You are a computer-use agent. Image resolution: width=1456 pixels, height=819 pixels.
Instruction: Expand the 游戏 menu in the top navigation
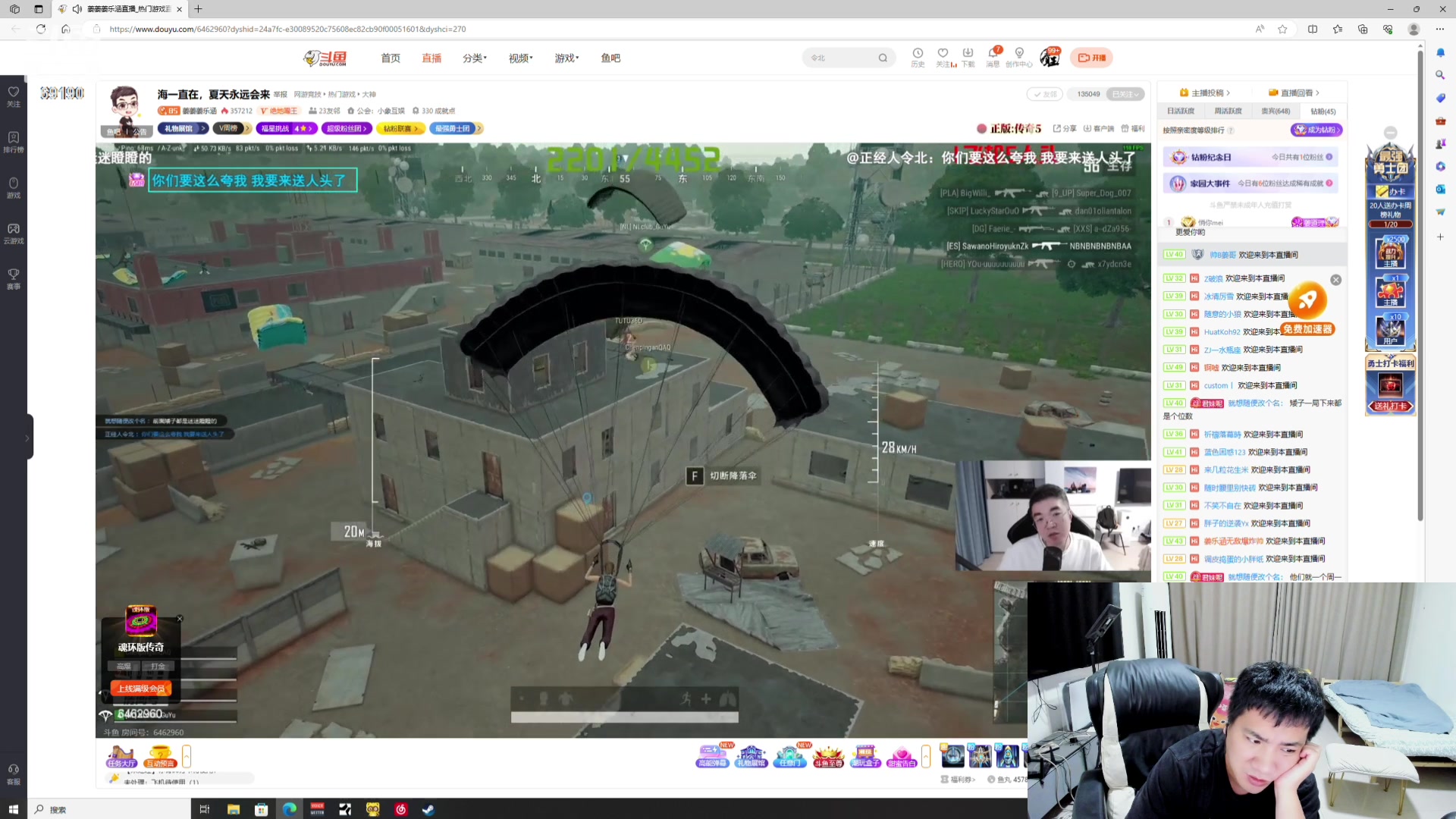coord(566,58)
